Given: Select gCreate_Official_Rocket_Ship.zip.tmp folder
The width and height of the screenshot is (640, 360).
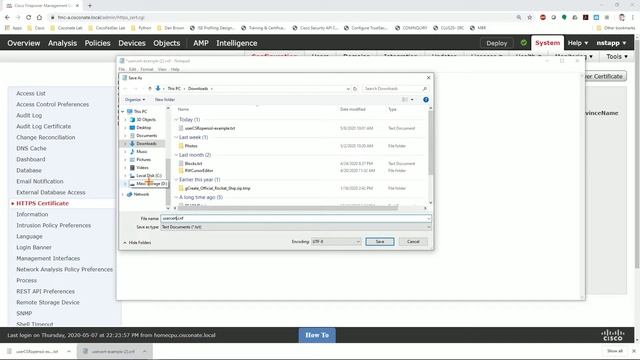Looking at the screenshot, I should (x=218, y=188).
